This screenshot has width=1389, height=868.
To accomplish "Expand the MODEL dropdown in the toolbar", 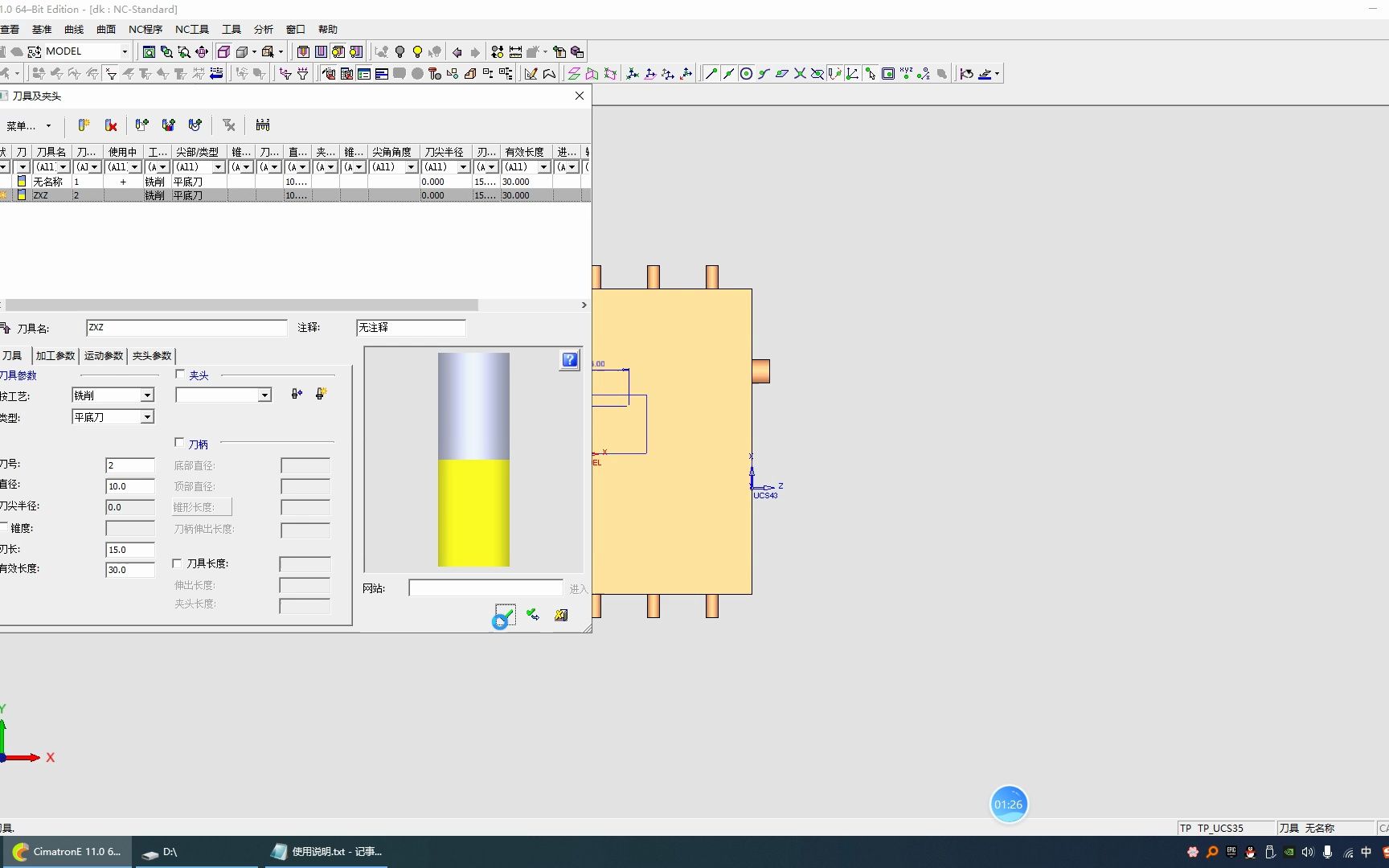I will 125,51.
